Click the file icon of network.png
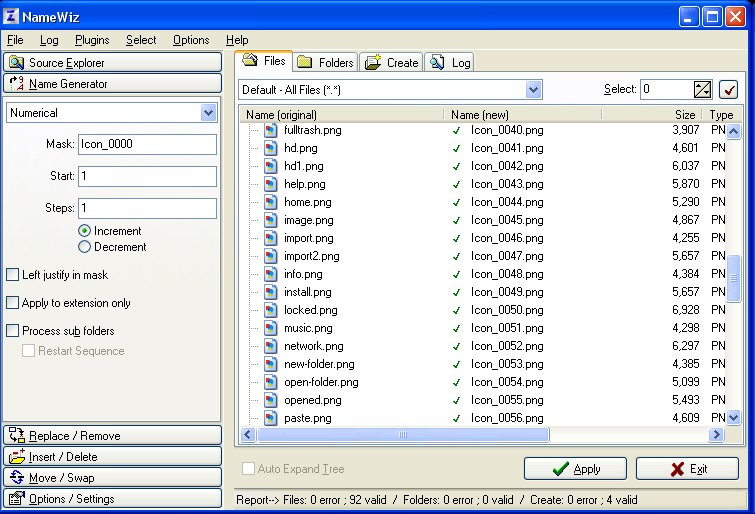755x514 pixels. (271, 346)
